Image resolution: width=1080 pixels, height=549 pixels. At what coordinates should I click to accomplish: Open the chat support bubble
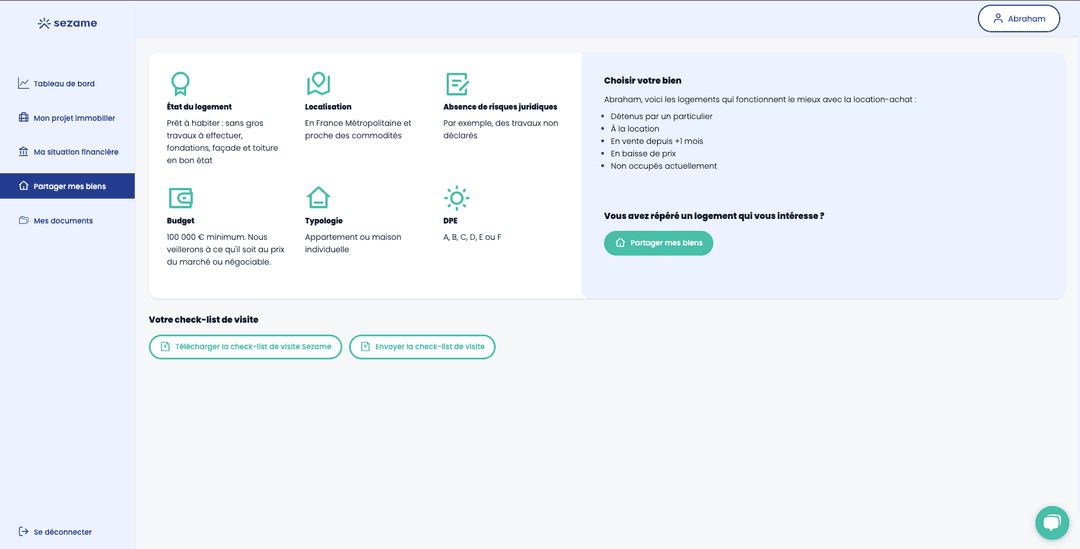(x=1051, y=522)
